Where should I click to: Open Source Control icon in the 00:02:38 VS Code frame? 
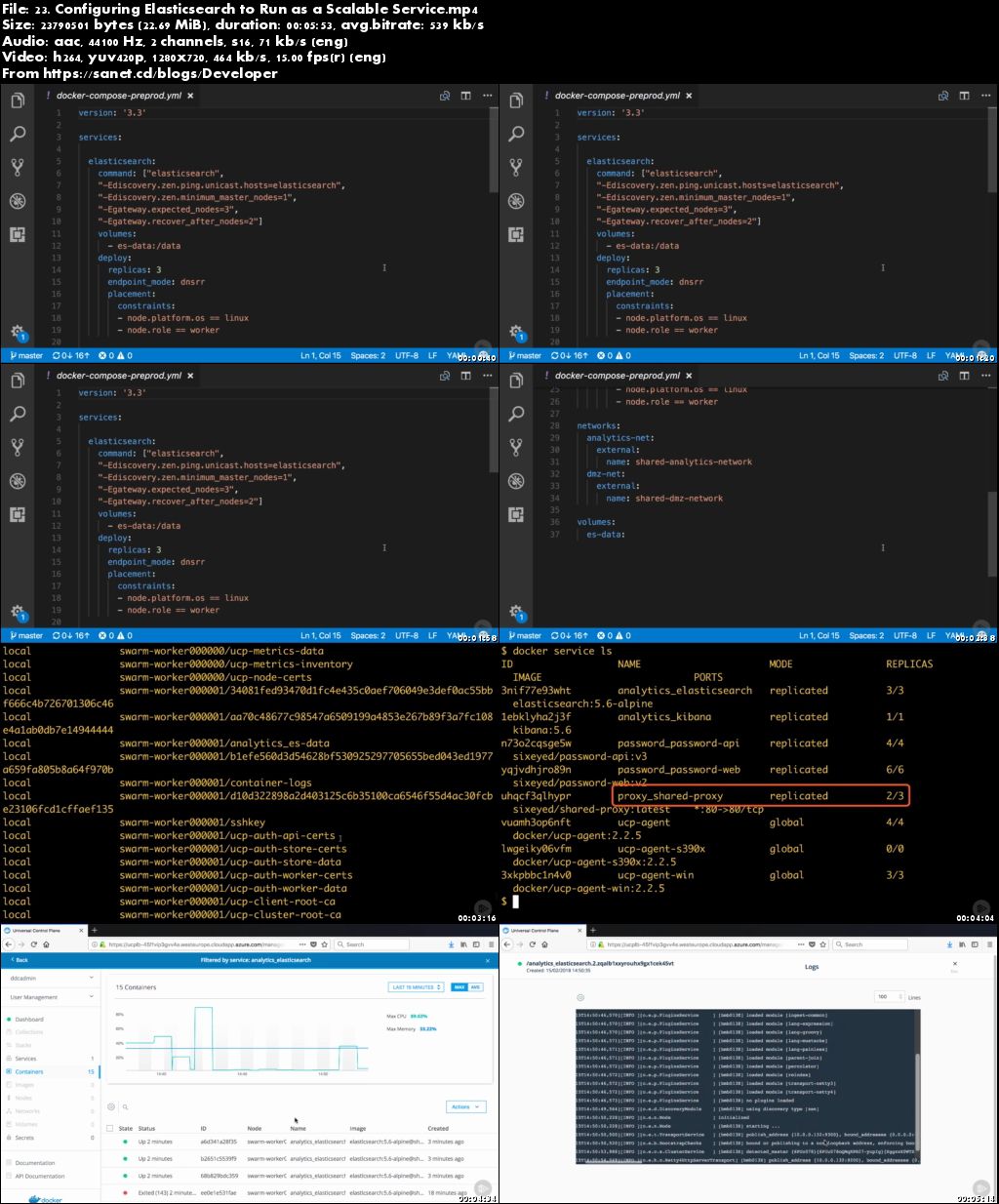pyautogui.click(x=516, y=447)
